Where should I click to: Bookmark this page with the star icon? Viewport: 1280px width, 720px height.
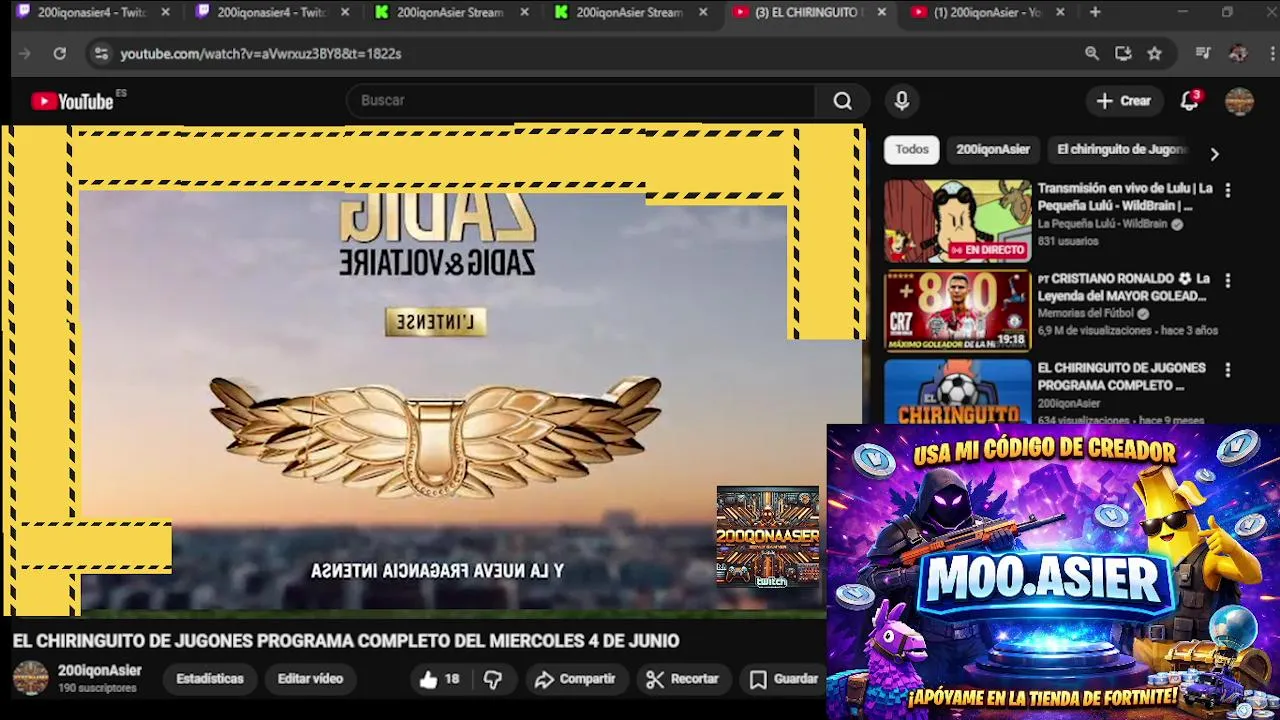coord(1155,54)
